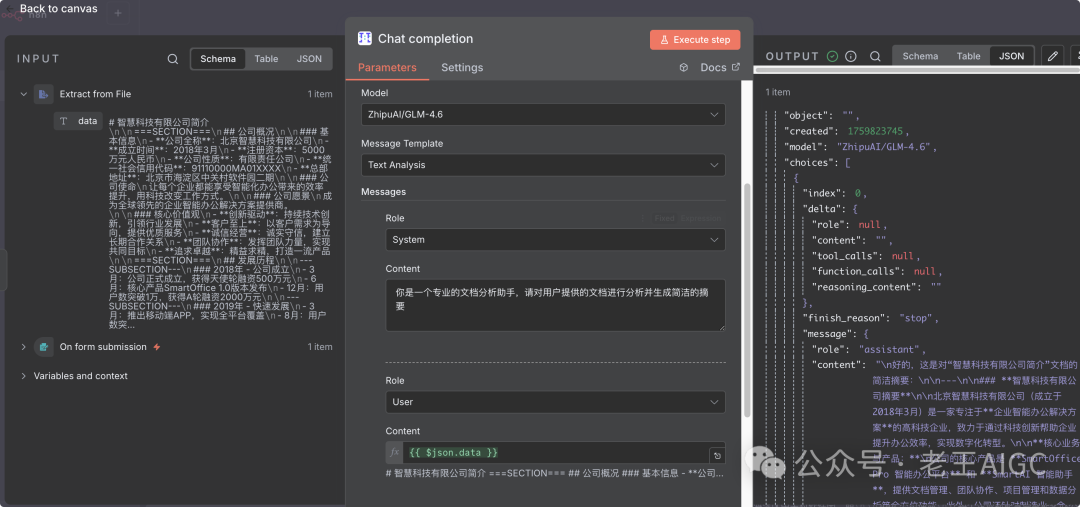1080x507 pixels.
Task: Switch OUTPUT view to Schema
Action: pyautogui.click(x=920, y=56)
